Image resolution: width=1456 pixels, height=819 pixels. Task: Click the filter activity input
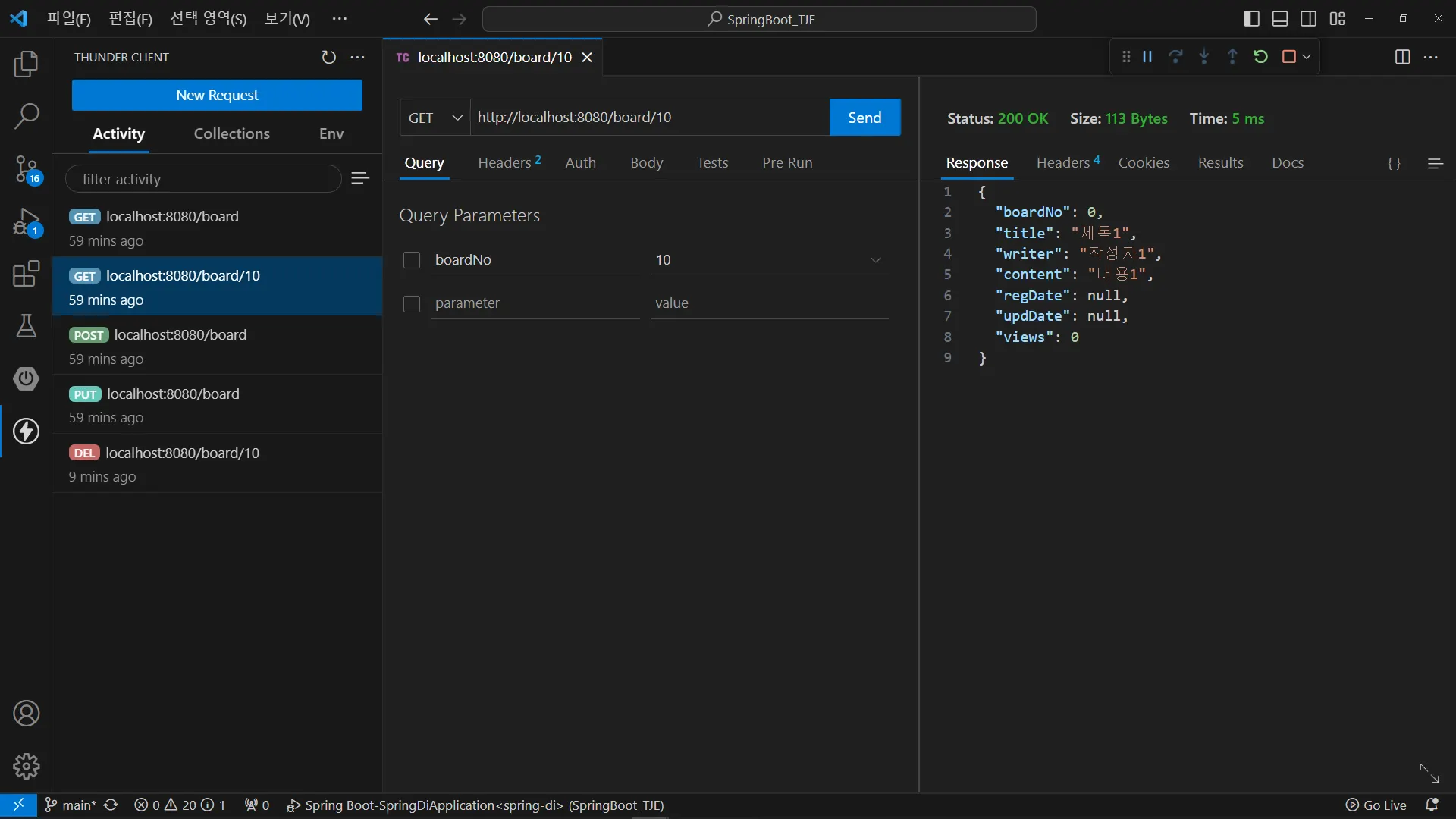point(203,180)
